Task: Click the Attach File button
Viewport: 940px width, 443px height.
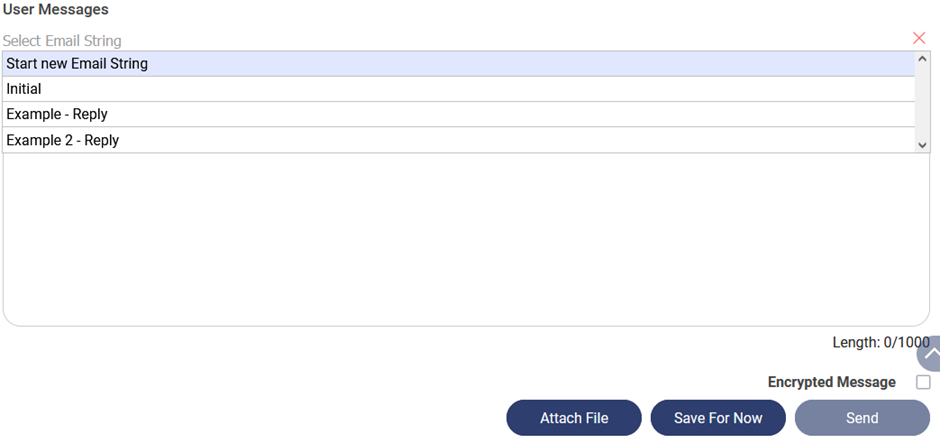Action: click(574, 418)
